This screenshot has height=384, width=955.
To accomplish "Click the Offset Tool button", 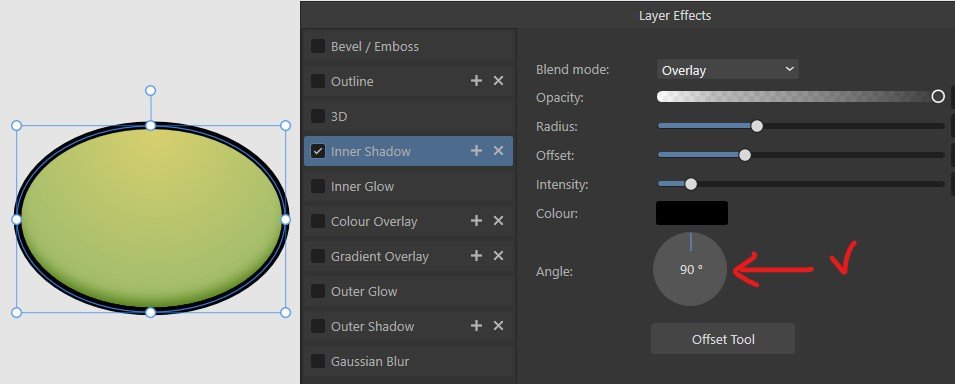I will click(x=723, y=339).
